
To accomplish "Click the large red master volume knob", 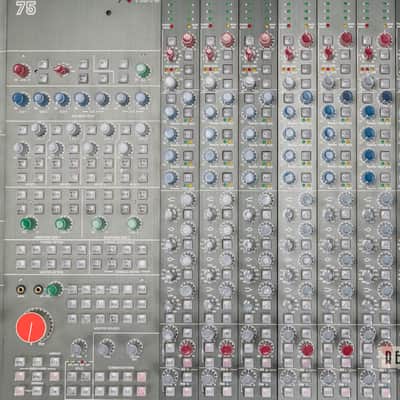I will tap(31, 328).
